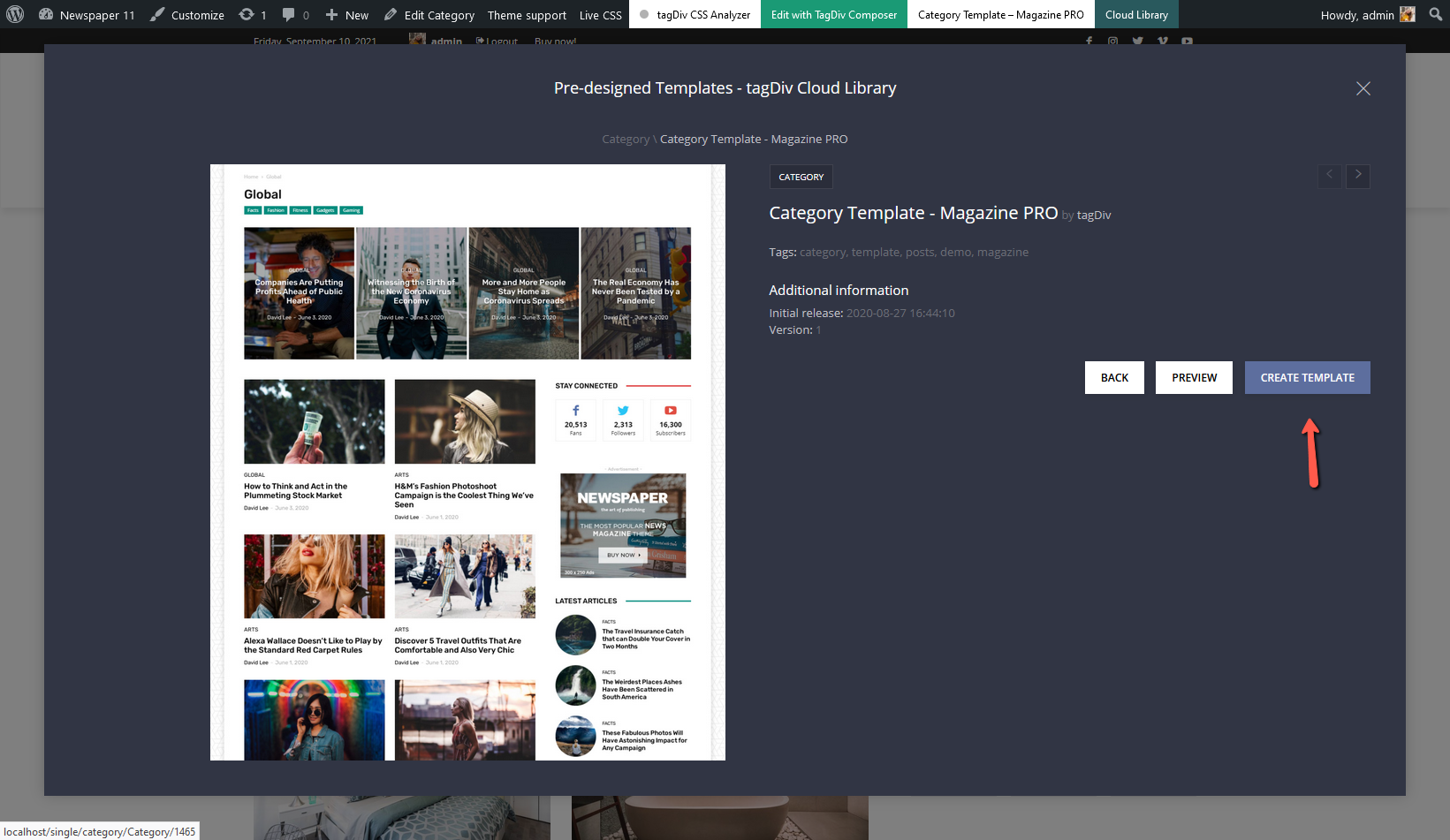Click the 'category' tag
The image size is (1450, 840).
(x=822, y=252)
